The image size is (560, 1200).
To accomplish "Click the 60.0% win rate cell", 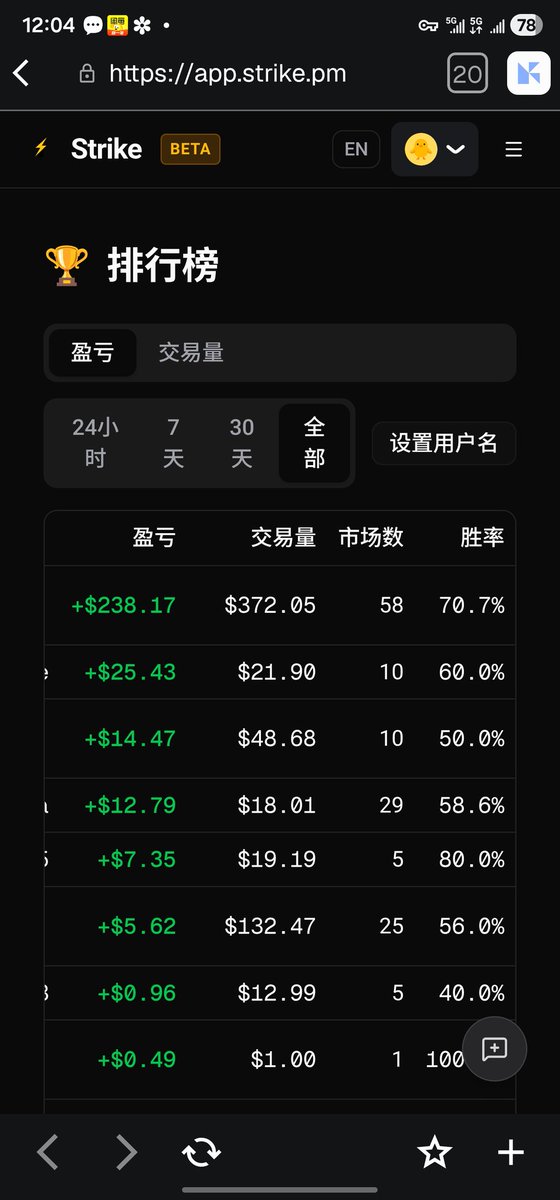I will [472, 672].
